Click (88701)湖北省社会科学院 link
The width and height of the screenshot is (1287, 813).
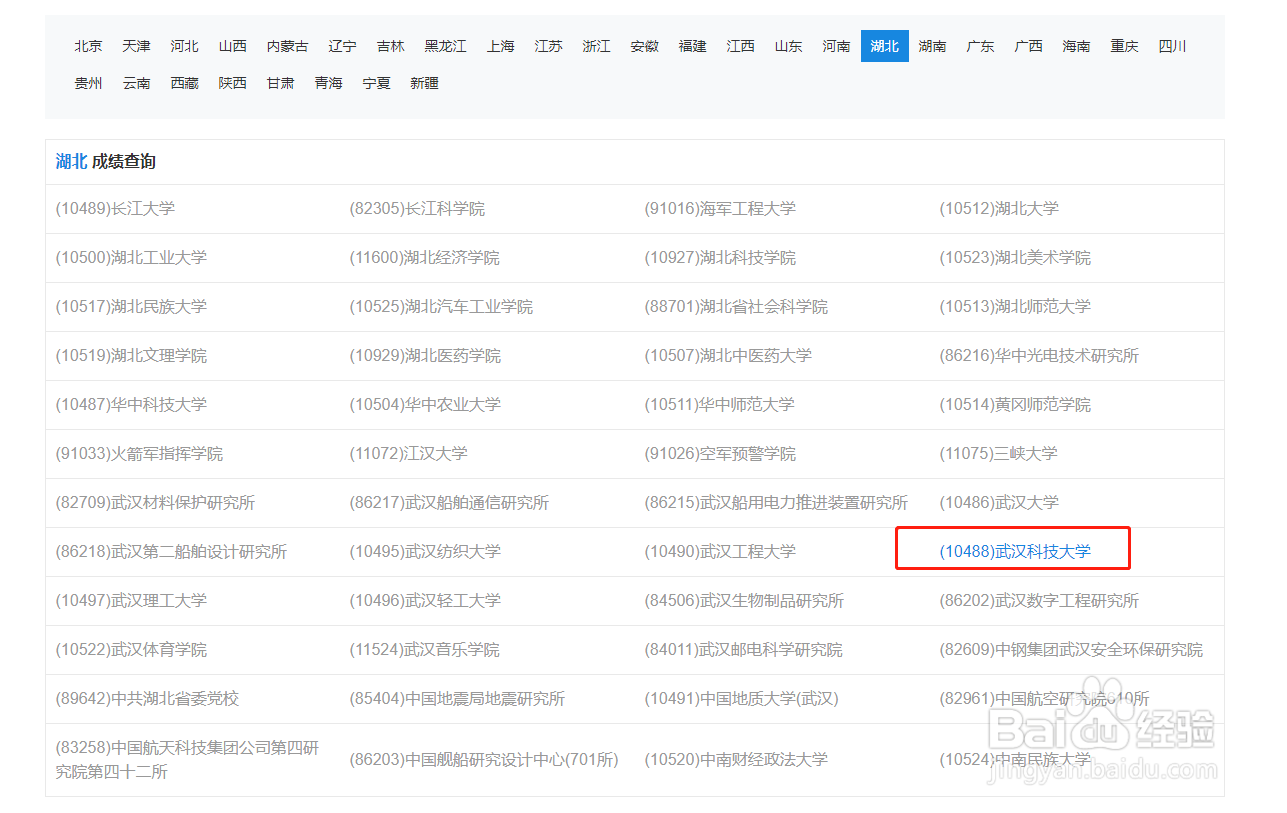point(736,307)
